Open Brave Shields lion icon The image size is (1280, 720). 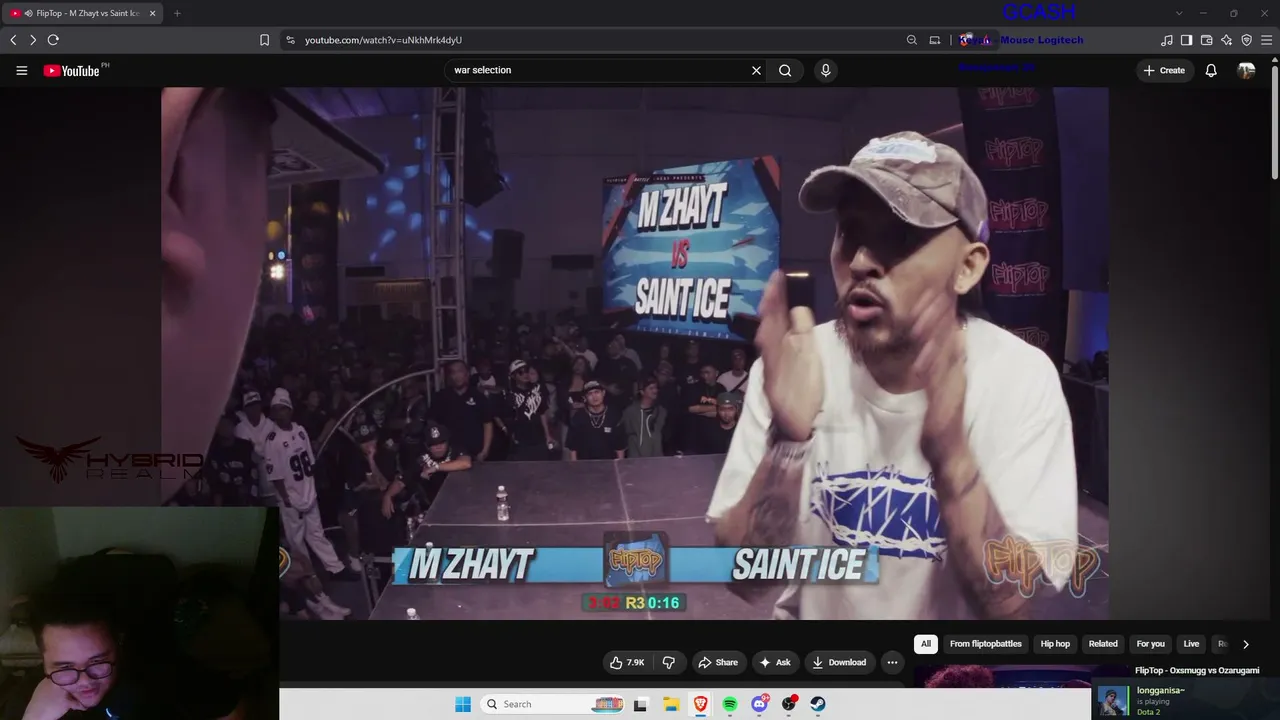pyautogui.click(x=965, y=40)
